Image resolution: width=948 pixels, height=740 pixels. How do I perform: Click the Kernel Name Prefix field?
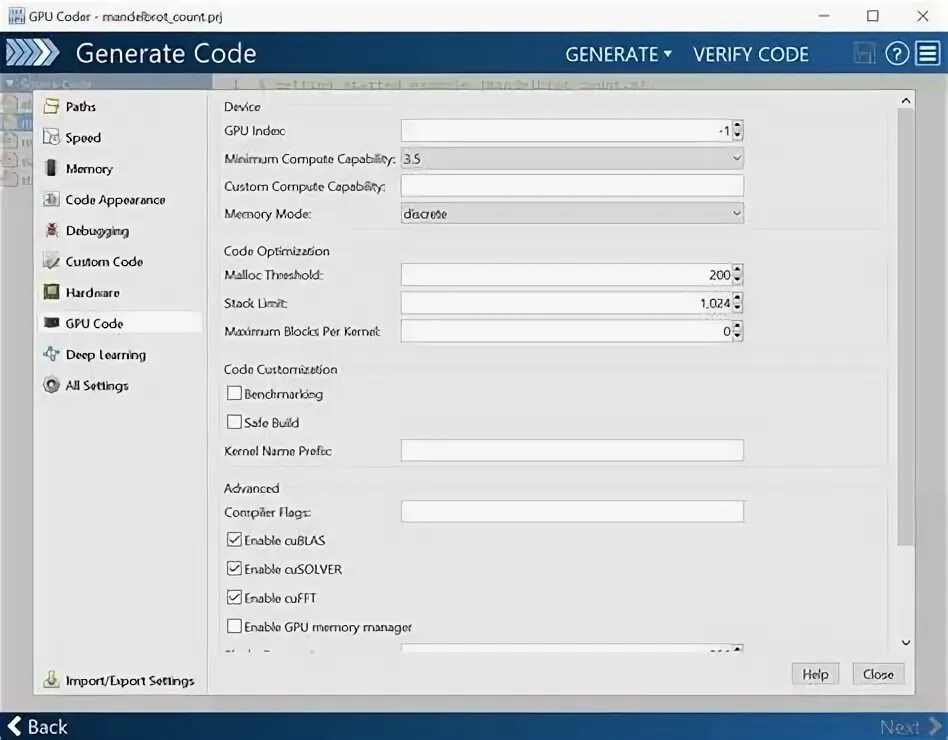coord(572,450)
